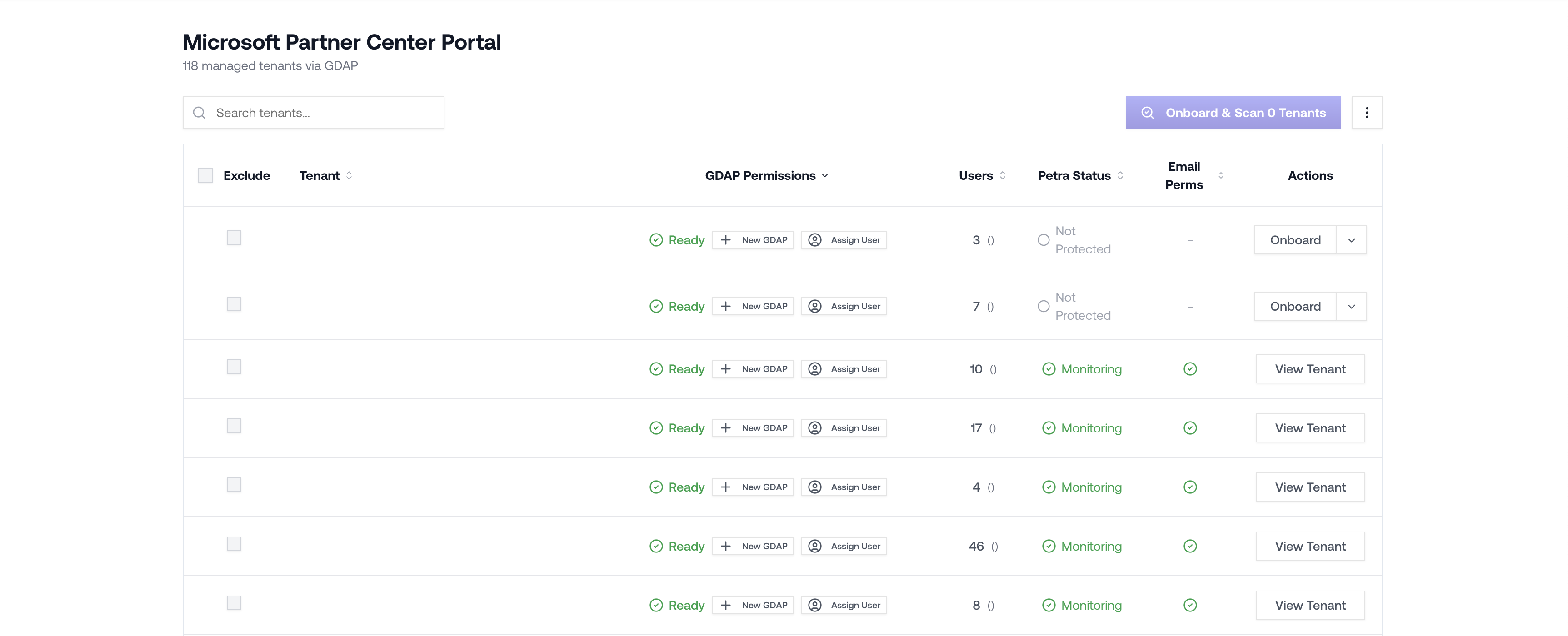The height and width of the screenshot is (636, 1568).
Task: Sort by Email Perms column
Action: 1220,175
